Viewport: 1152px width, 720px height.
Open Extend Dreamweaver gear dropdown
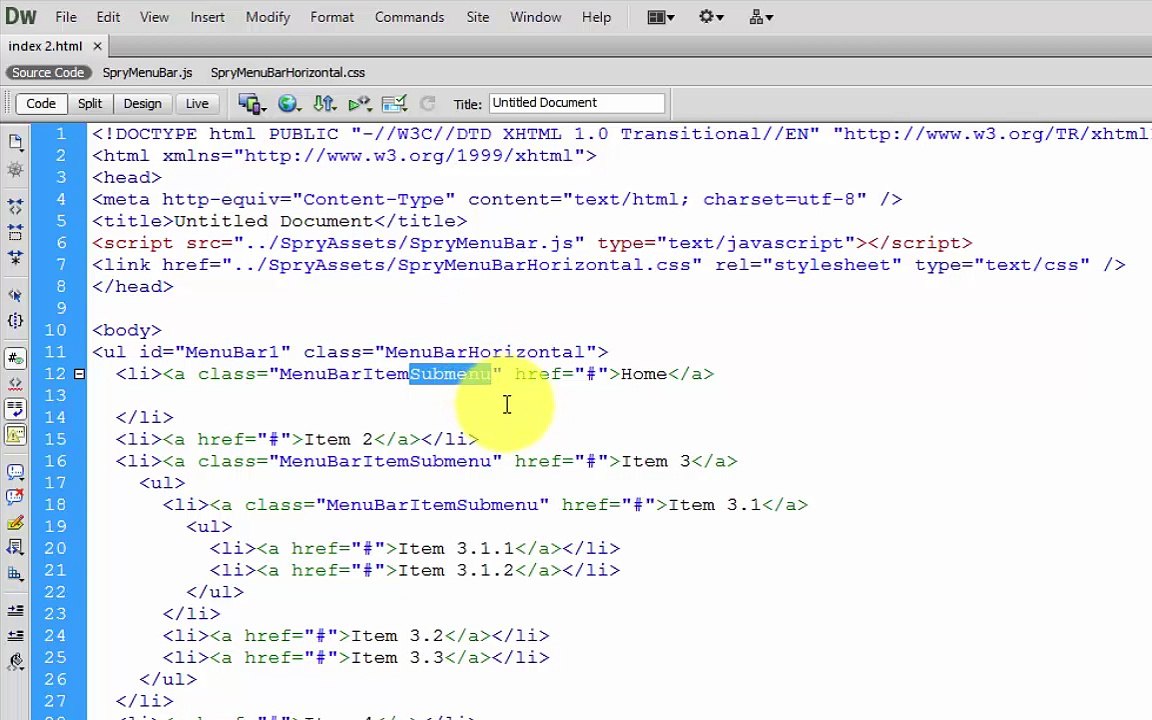[710, 17]
